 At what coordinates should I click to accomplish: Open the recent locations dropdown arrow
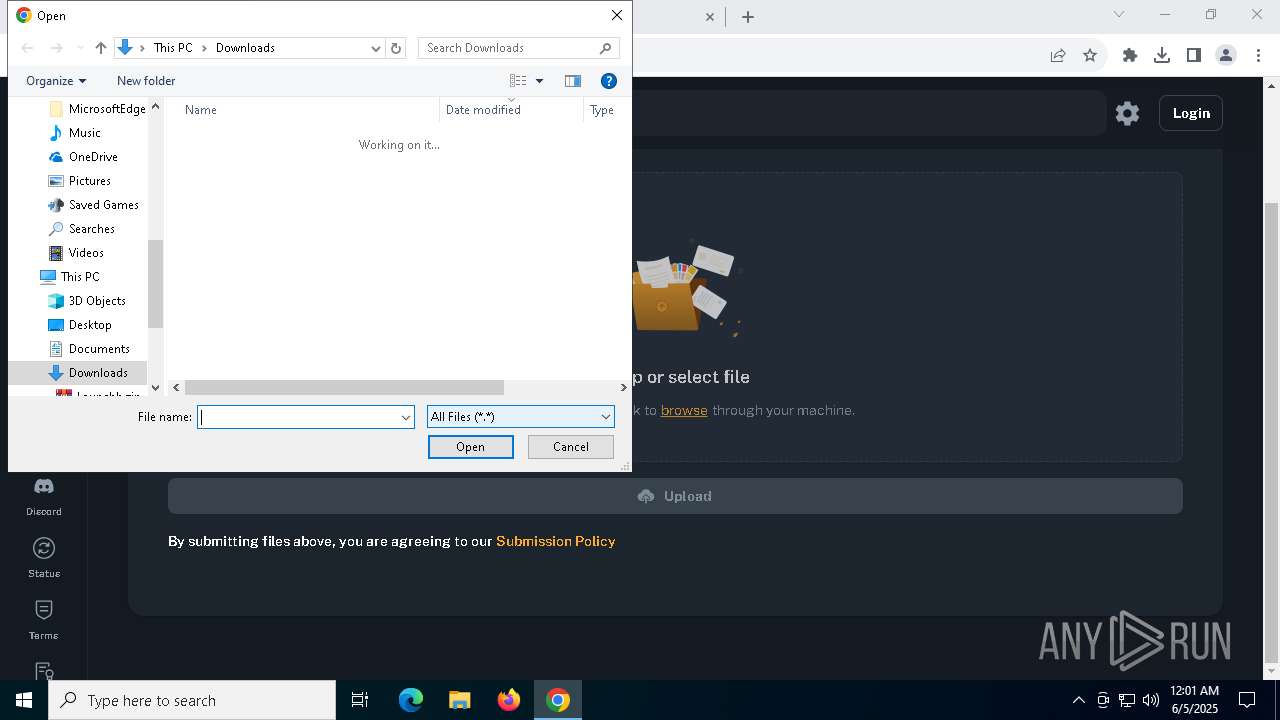(80, 48)
